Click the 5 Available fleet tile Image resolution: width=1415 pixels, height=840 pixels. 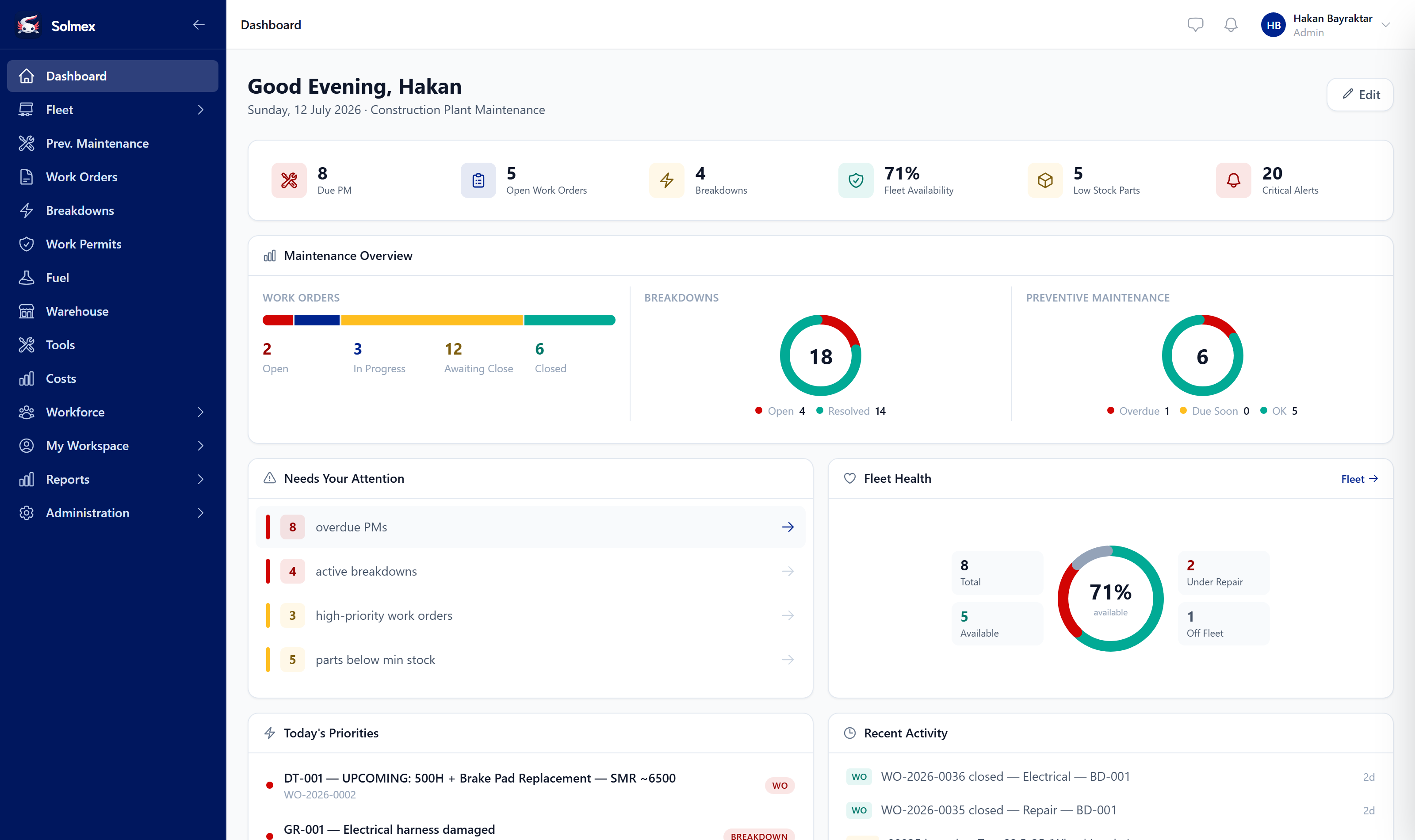(997, 624)
